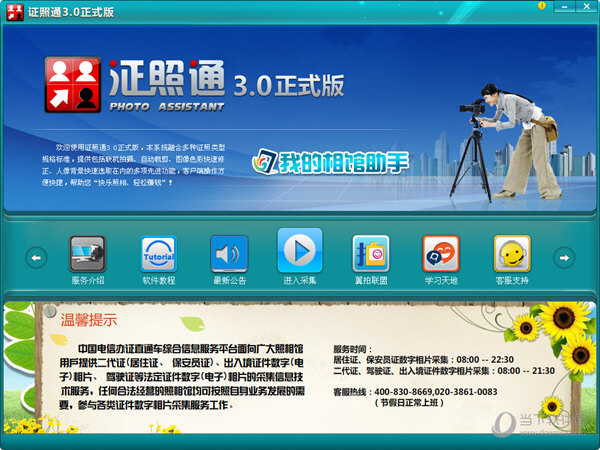
Task: Click the 证照通 app icon in title bar
Action: pos(15,12)
